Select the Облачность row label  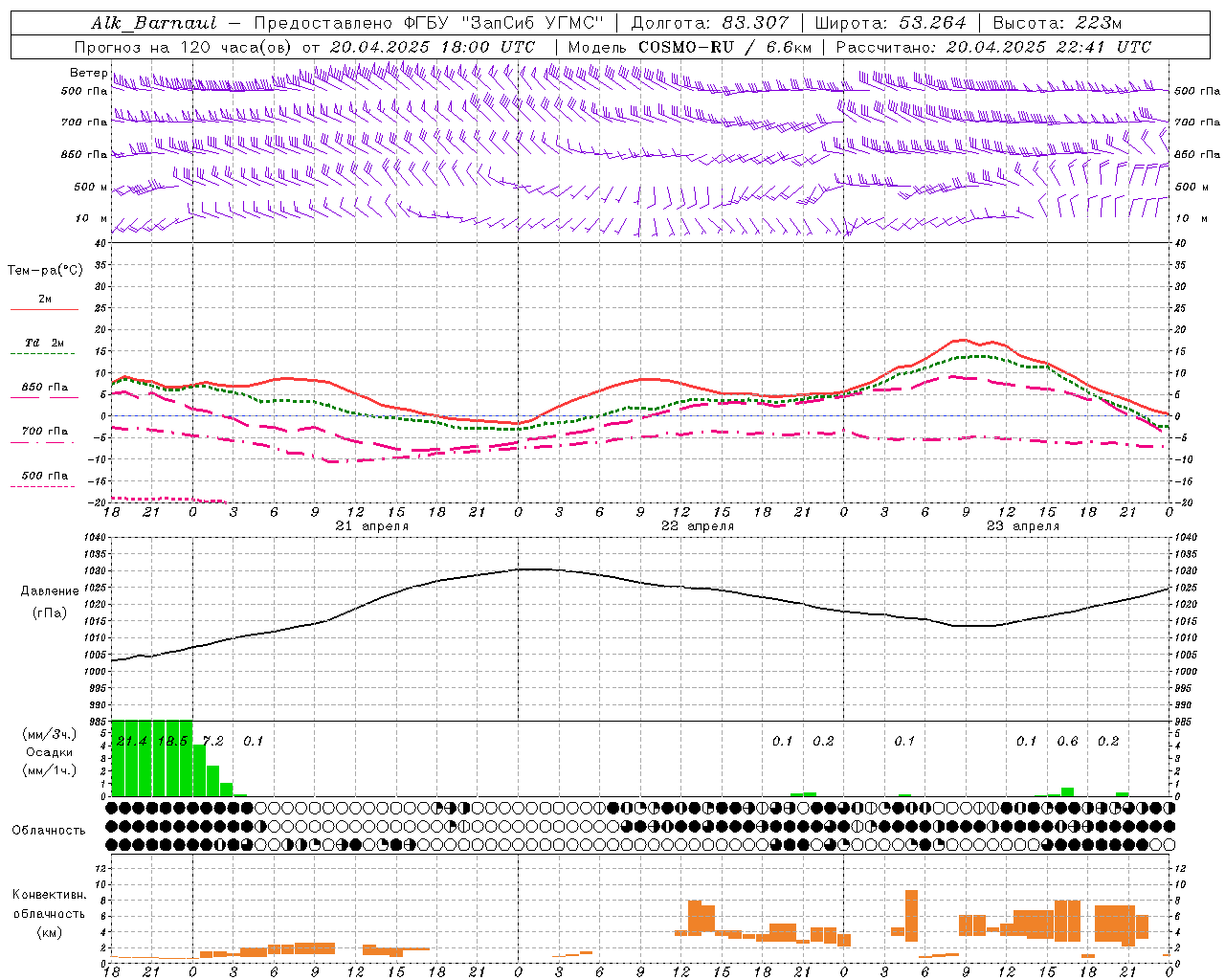click(x=49, y=831)
